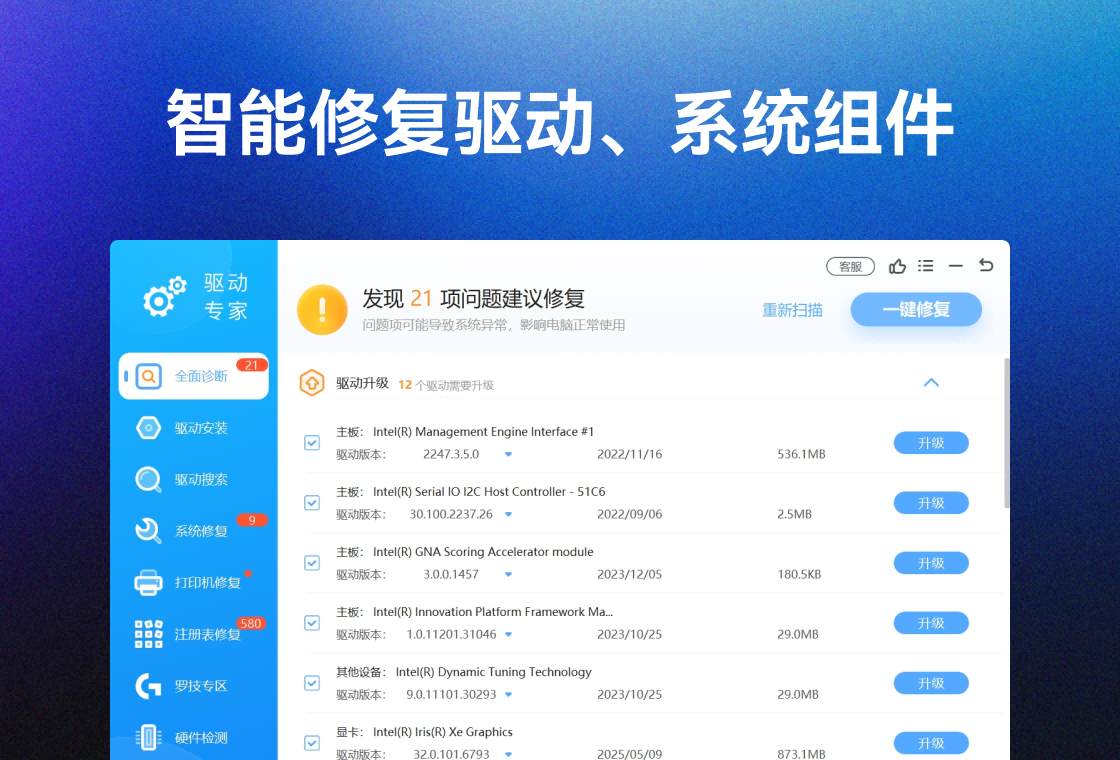
Task: Toggle checkbox for GNA Scoring Accelerator module
Action: (312, 563)
